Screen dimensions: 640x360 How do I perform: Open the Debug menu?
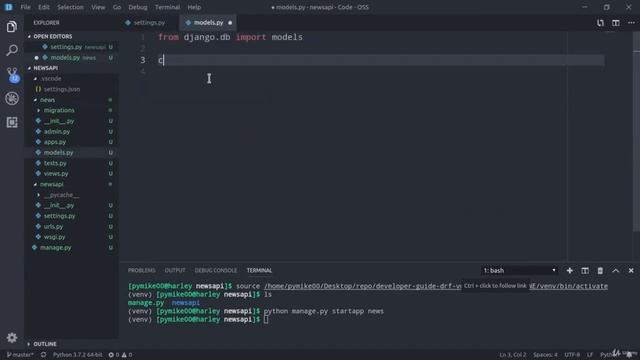tap(138, 7)
